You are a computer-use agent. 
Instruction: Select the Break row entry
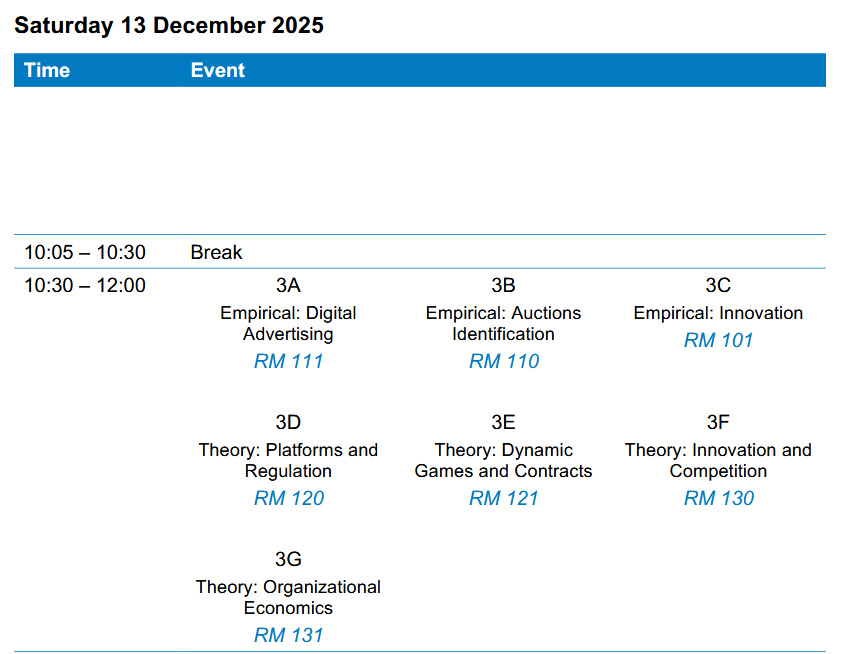(216, 253)
